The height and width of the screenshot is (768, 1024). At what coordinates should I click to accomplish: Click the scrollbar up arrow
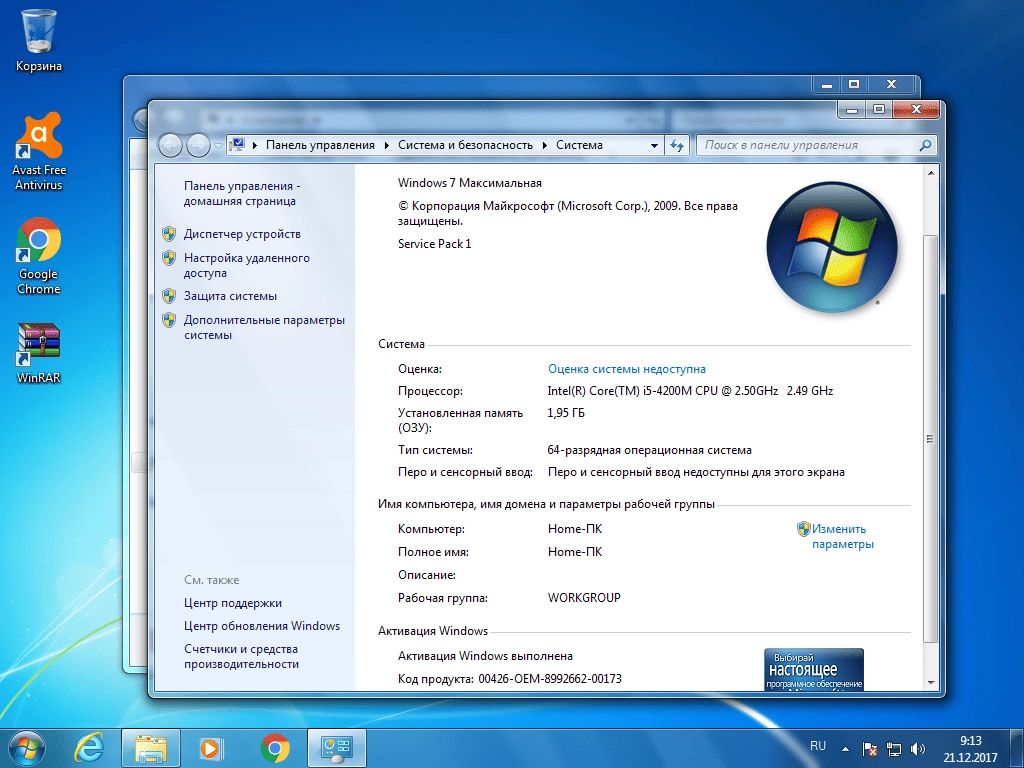click(x=931, y=173)
